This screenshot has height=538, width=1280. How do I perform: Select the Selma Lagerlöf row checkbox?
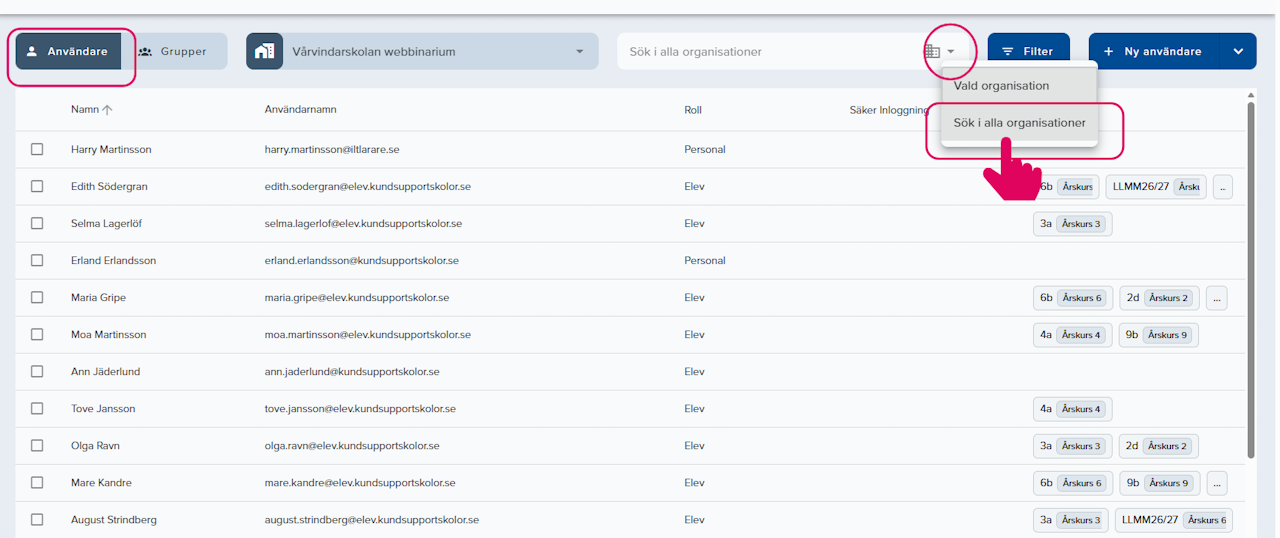click(x=37, y=223)
